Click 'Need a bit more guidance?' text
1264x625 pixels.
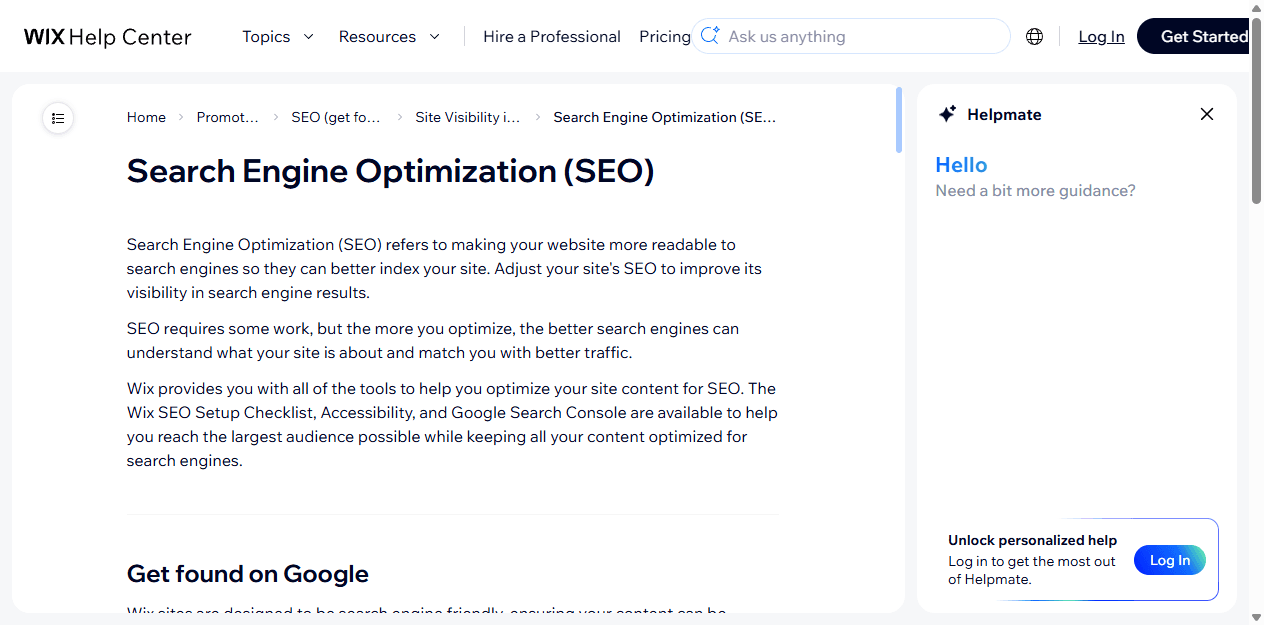(x=1035, y=191)
